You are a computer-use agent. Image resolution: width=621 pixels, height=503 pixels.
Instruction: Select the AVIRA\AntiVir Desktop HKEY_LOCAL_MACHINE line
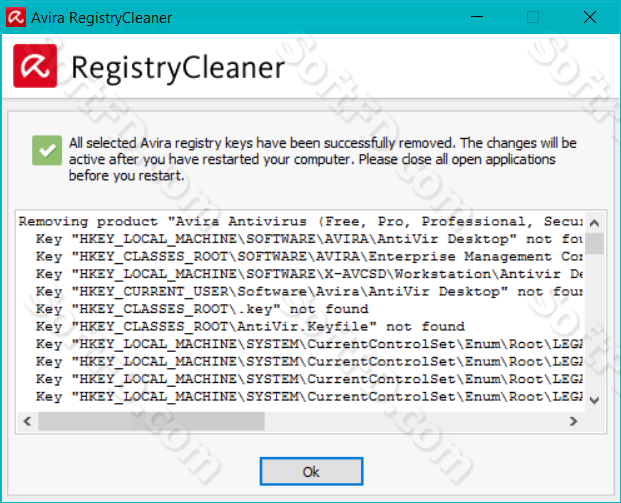click(309, 239)
